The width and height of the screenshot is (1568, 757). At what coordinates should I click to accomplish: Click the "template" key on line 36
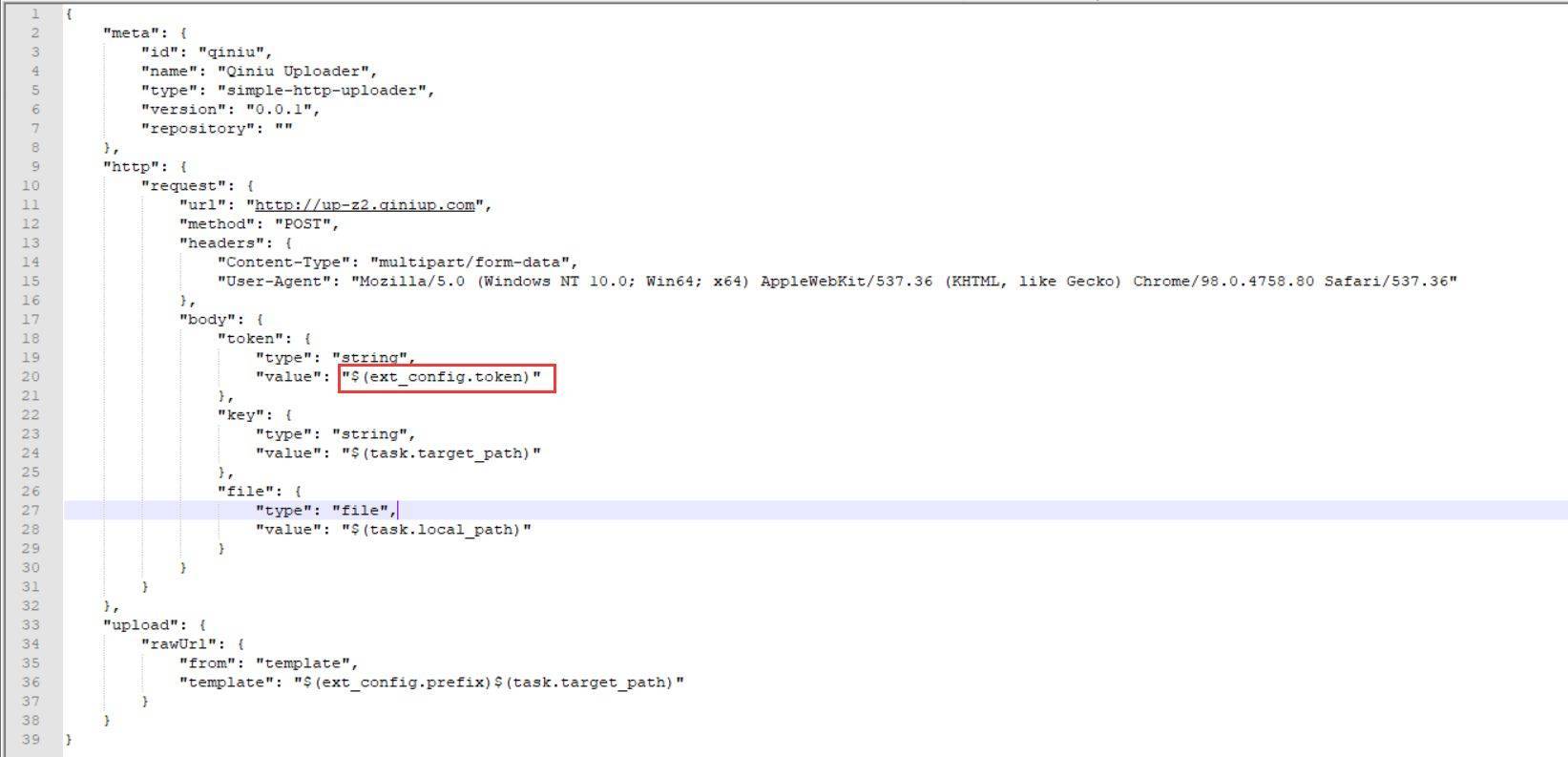point(226,683)
